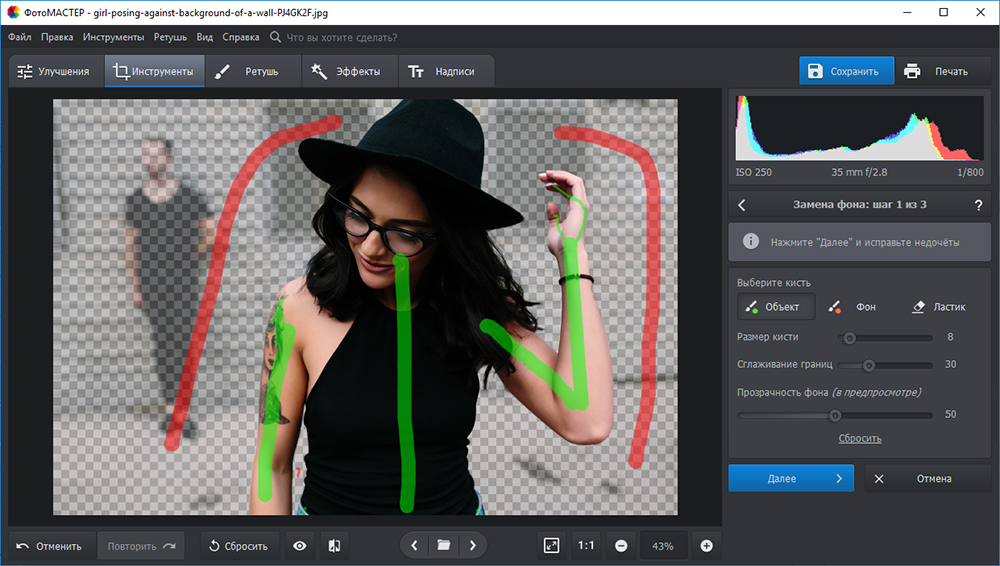Viewport: 1000px width, 566px height.
Task: Adjust the Прозрачность фона slider
Action: (x=835, y=415)
